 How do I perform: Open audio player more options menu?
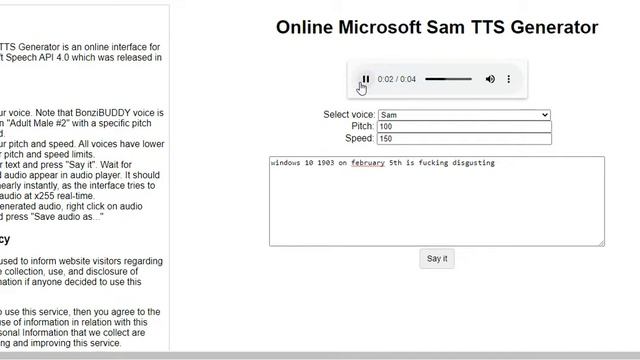pos(509,79)
